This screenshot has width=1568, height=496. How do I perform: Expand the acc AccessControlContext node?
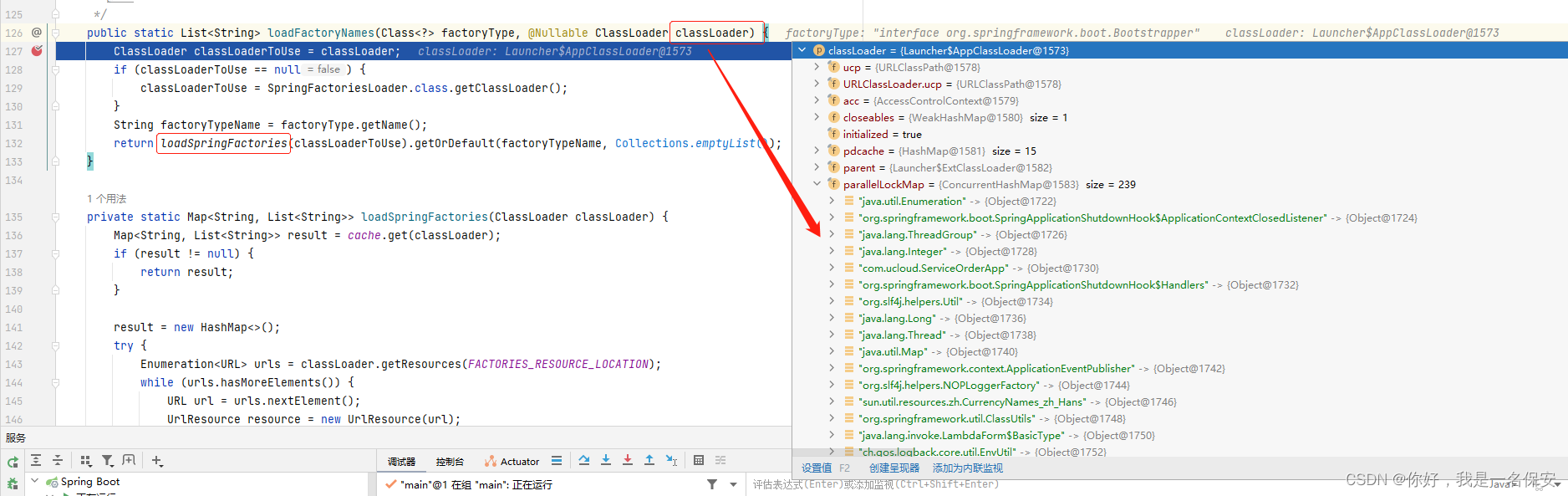(817, 100)
